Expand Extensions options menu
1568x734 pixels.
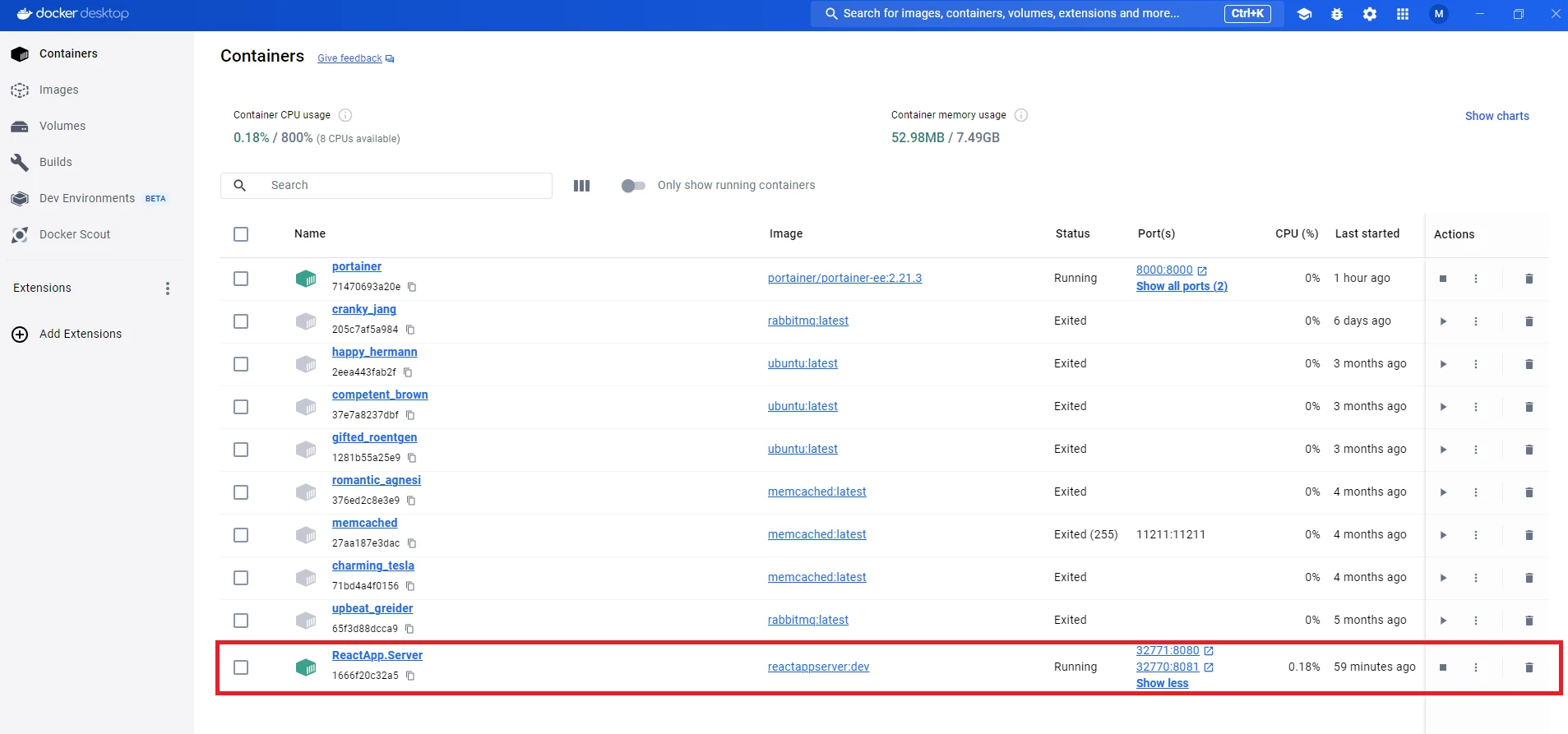point(168,289)
